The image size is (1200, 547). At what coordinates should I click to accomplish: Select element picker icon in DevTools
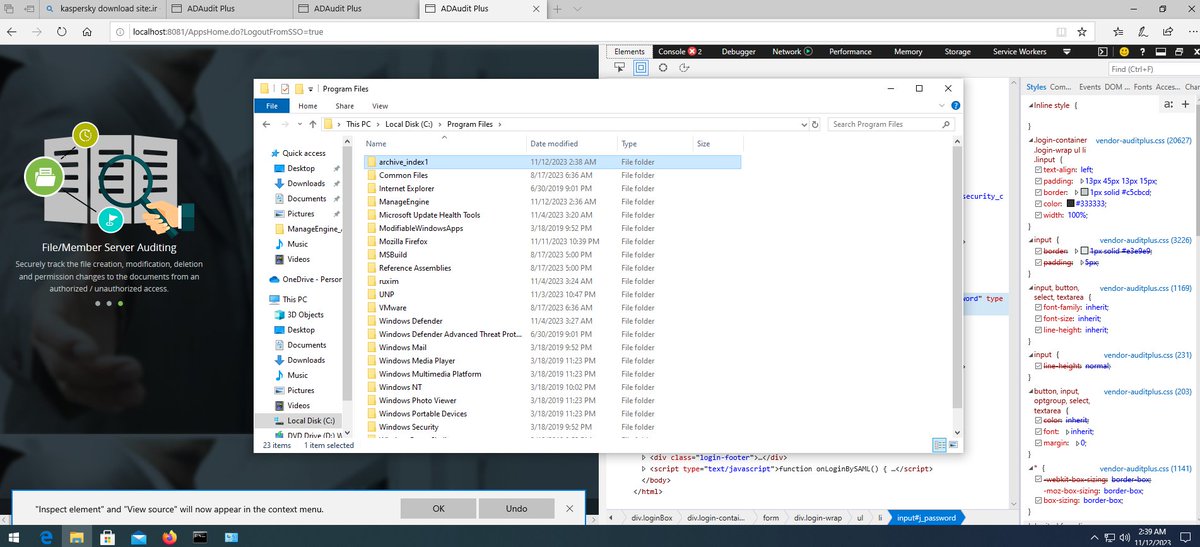619,68
